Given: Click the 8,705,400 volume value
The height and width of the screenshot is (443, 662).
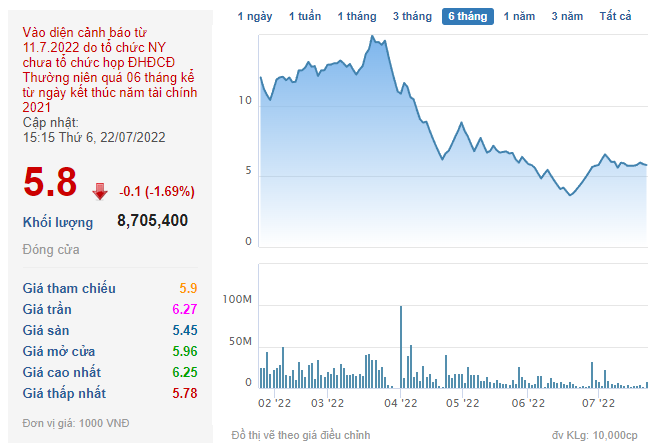Looking at the screenshot, I should pos(152,221).
